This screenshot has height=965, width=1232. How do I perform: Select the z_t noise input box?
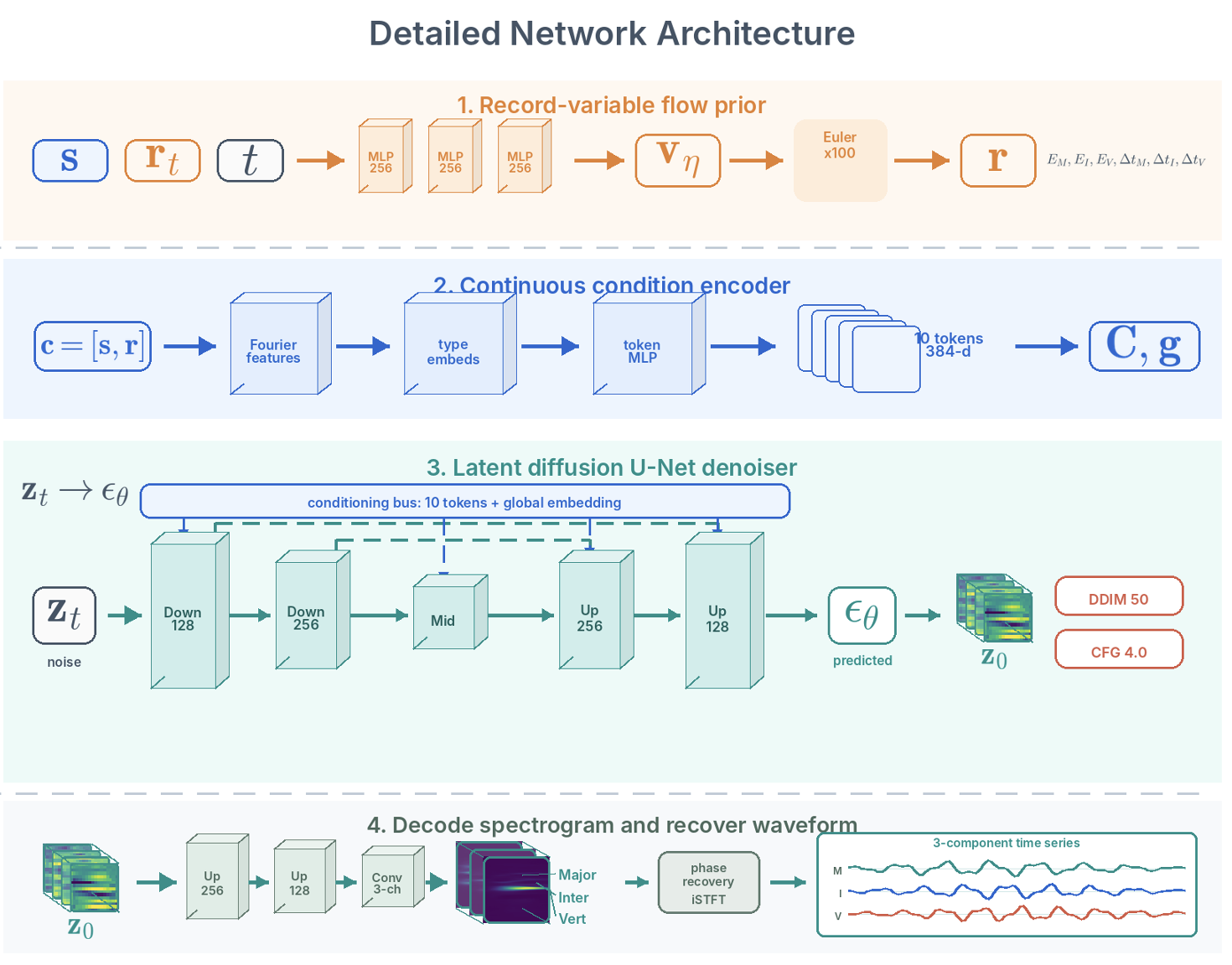tap(65, 616)
